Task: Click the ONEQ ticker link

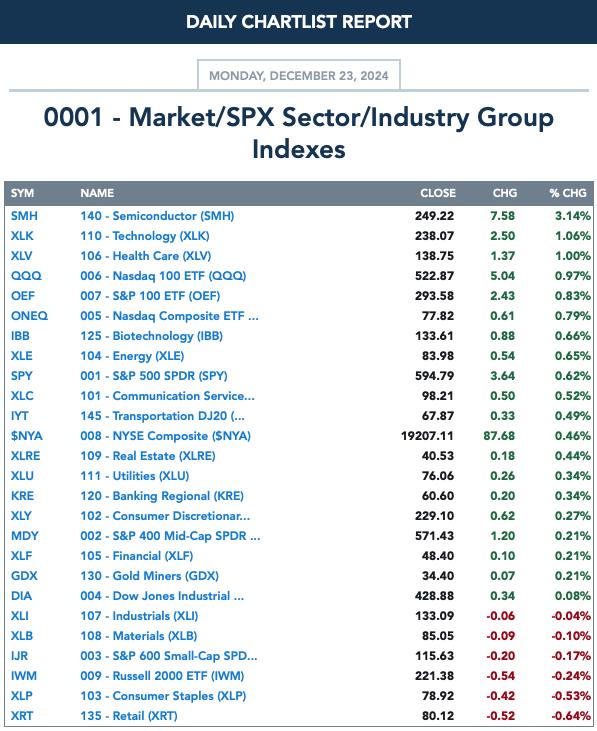Action: (x=29, y=316)
